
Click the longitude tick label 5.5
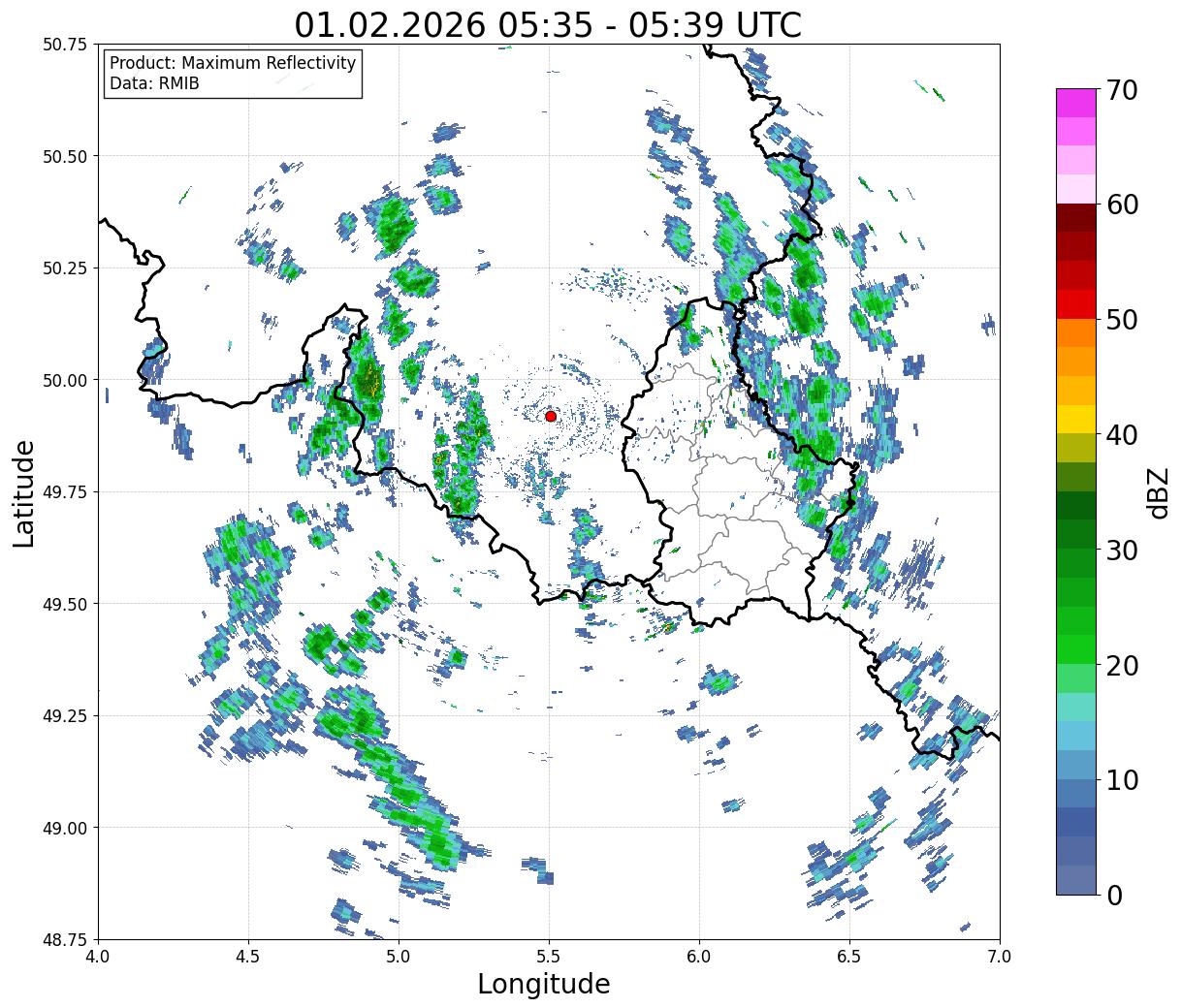coord(549,956)
